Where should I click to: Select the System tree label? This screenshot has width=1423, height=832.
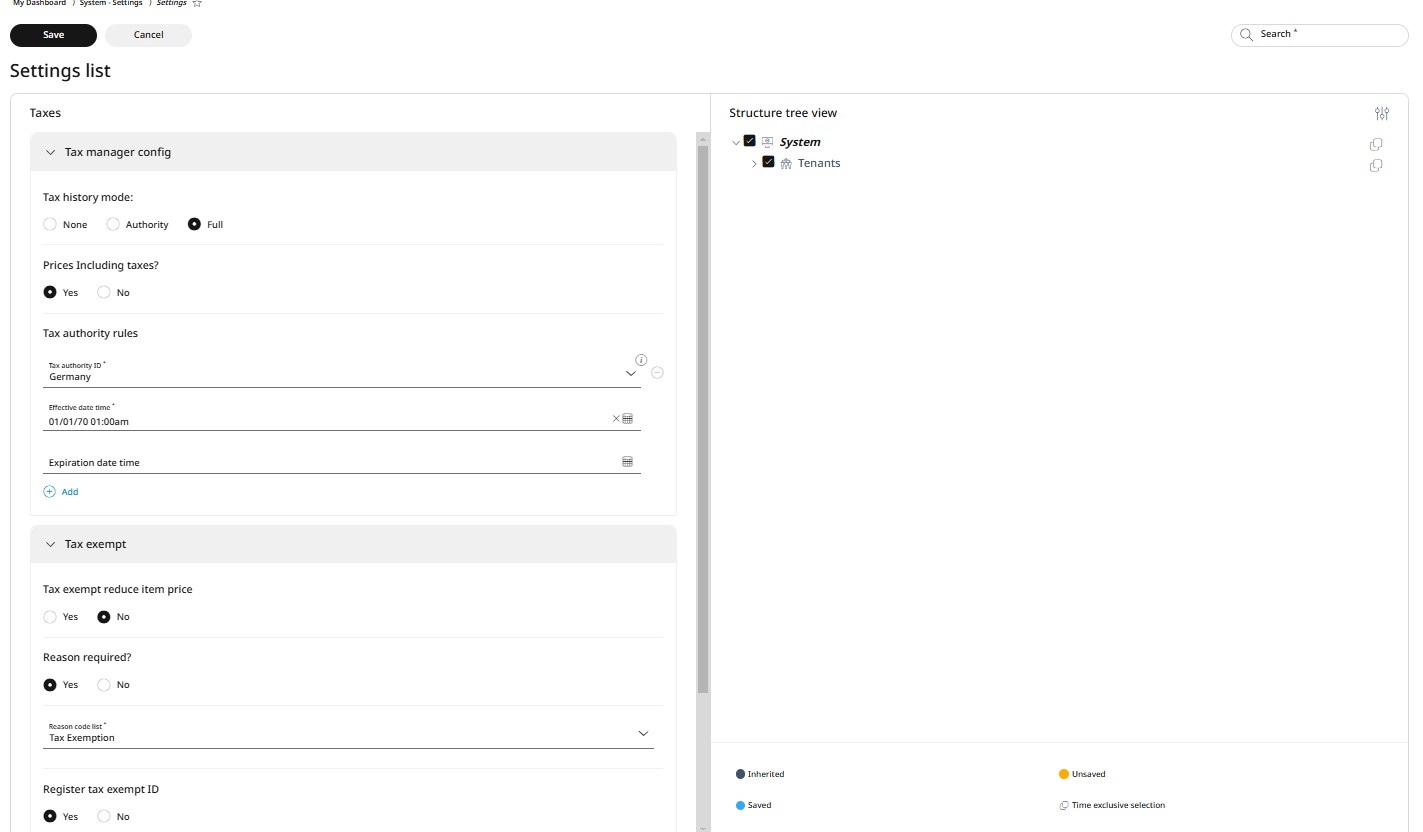click(800, 142)
